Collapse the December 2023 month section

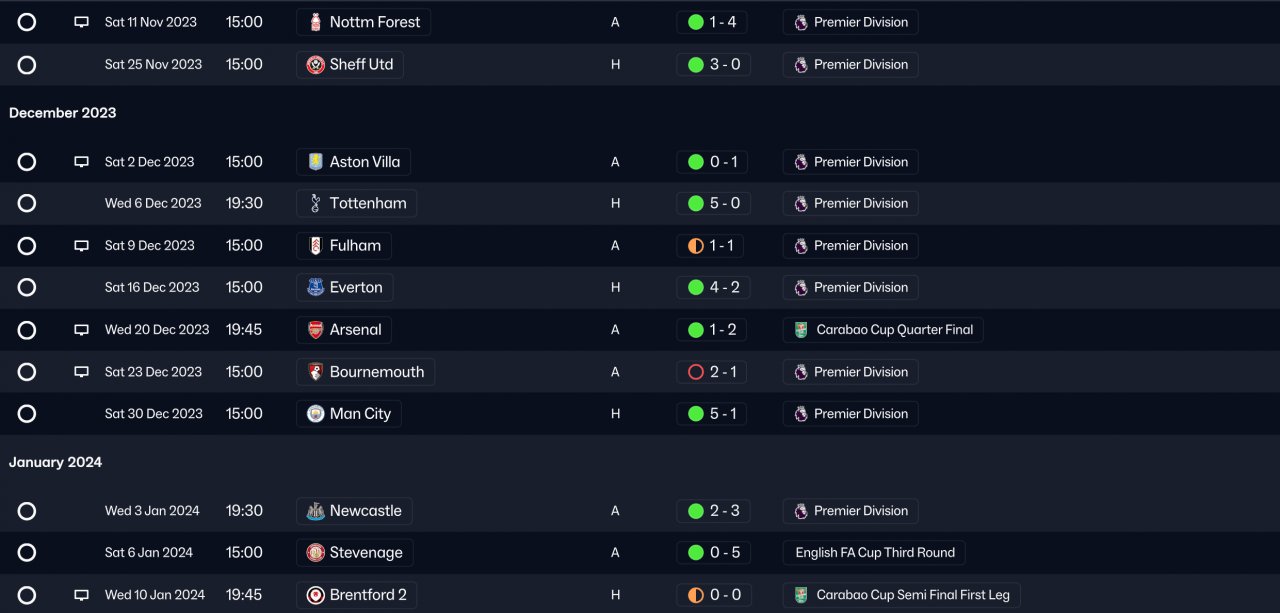tap(63, 113)
